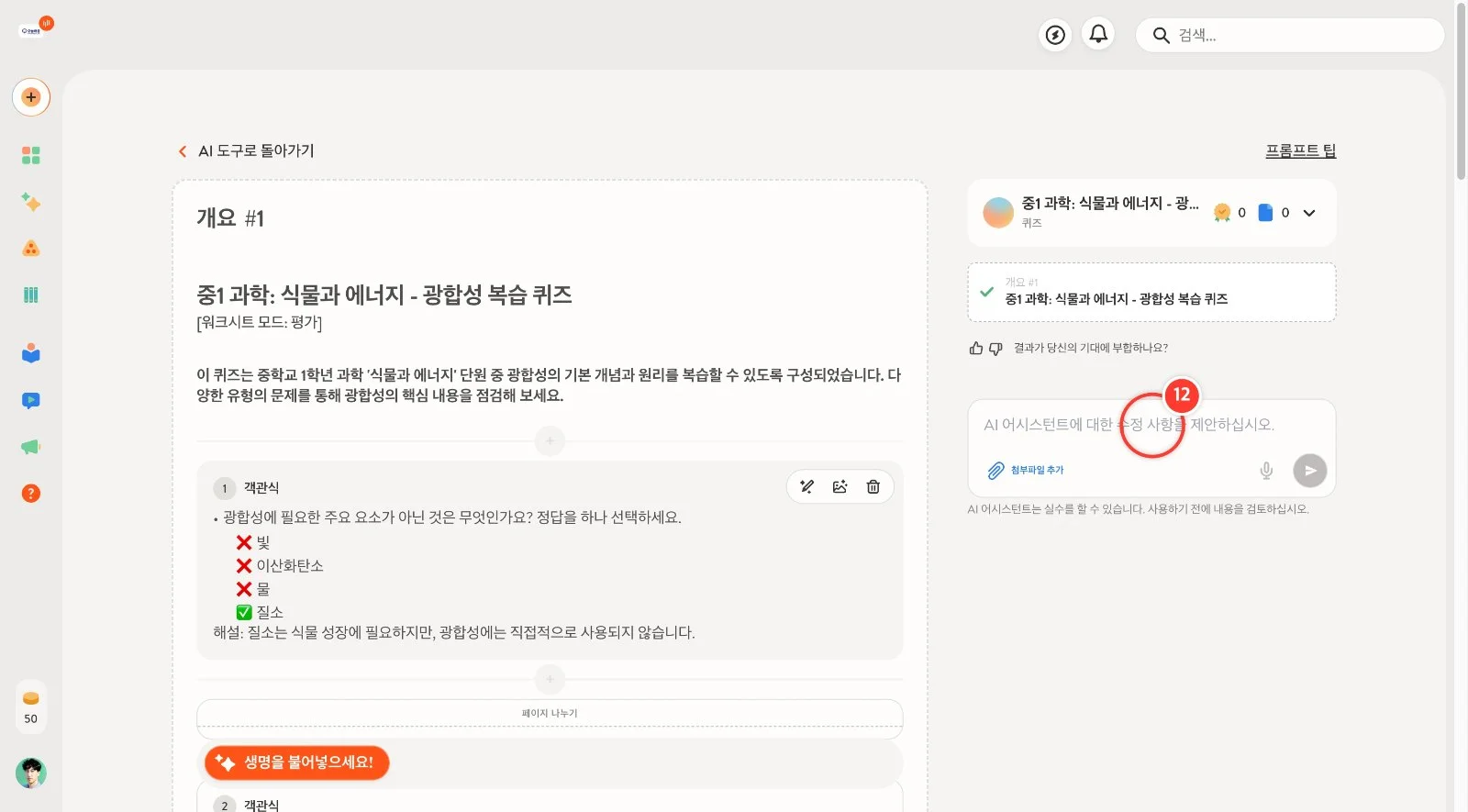Screen dimensions: 1468x812
Task: Click the magic wand edit icon on question 1
Action: click(807, 487)
